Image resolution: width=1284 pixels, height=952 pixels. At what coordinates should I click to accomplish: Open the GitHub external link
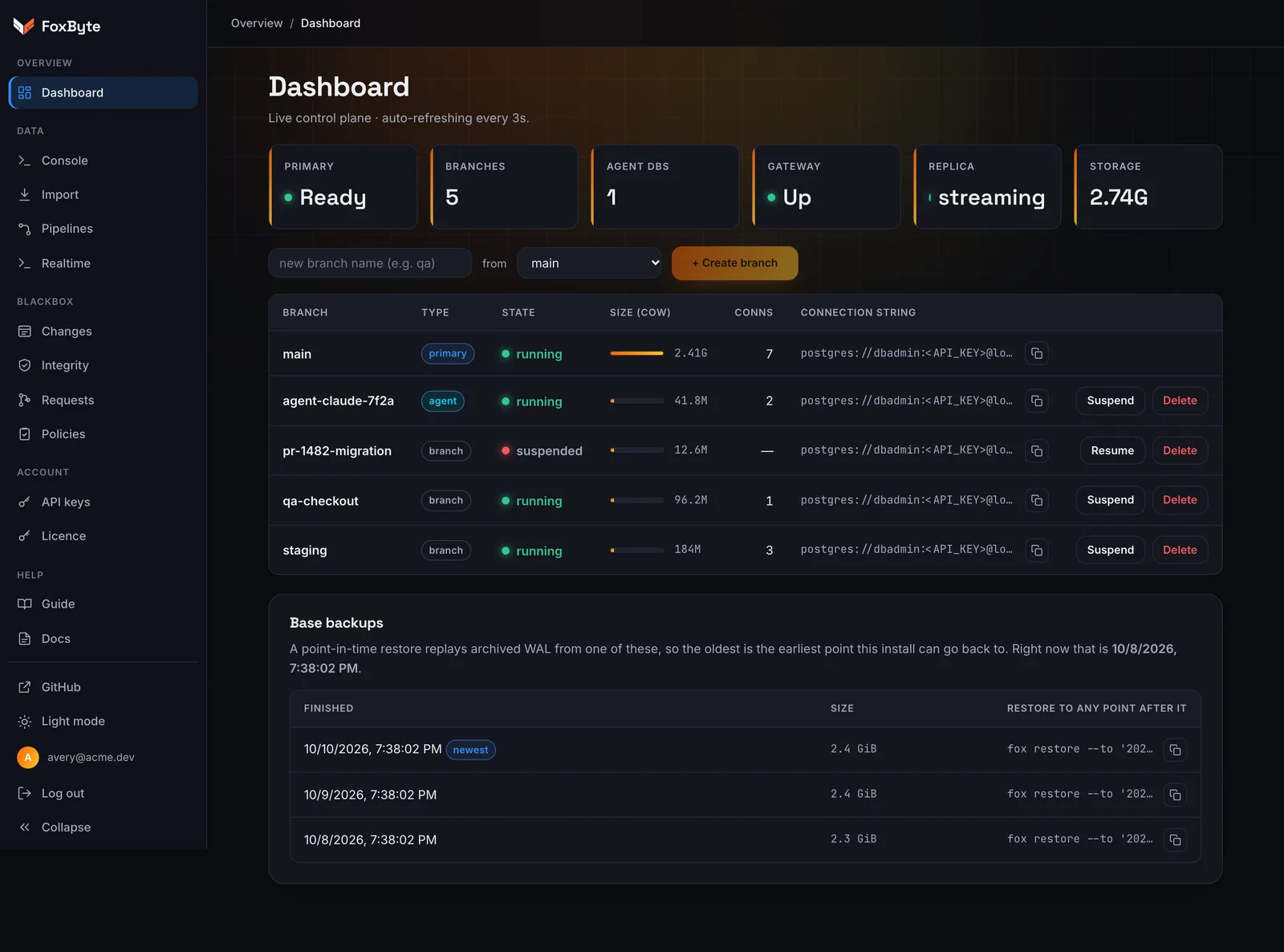[103, 687]
